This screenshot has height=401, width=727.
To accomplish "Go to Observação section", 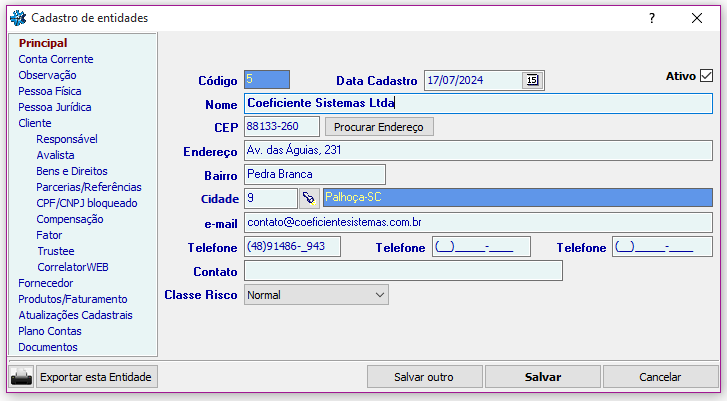I will tap(47, 75).
